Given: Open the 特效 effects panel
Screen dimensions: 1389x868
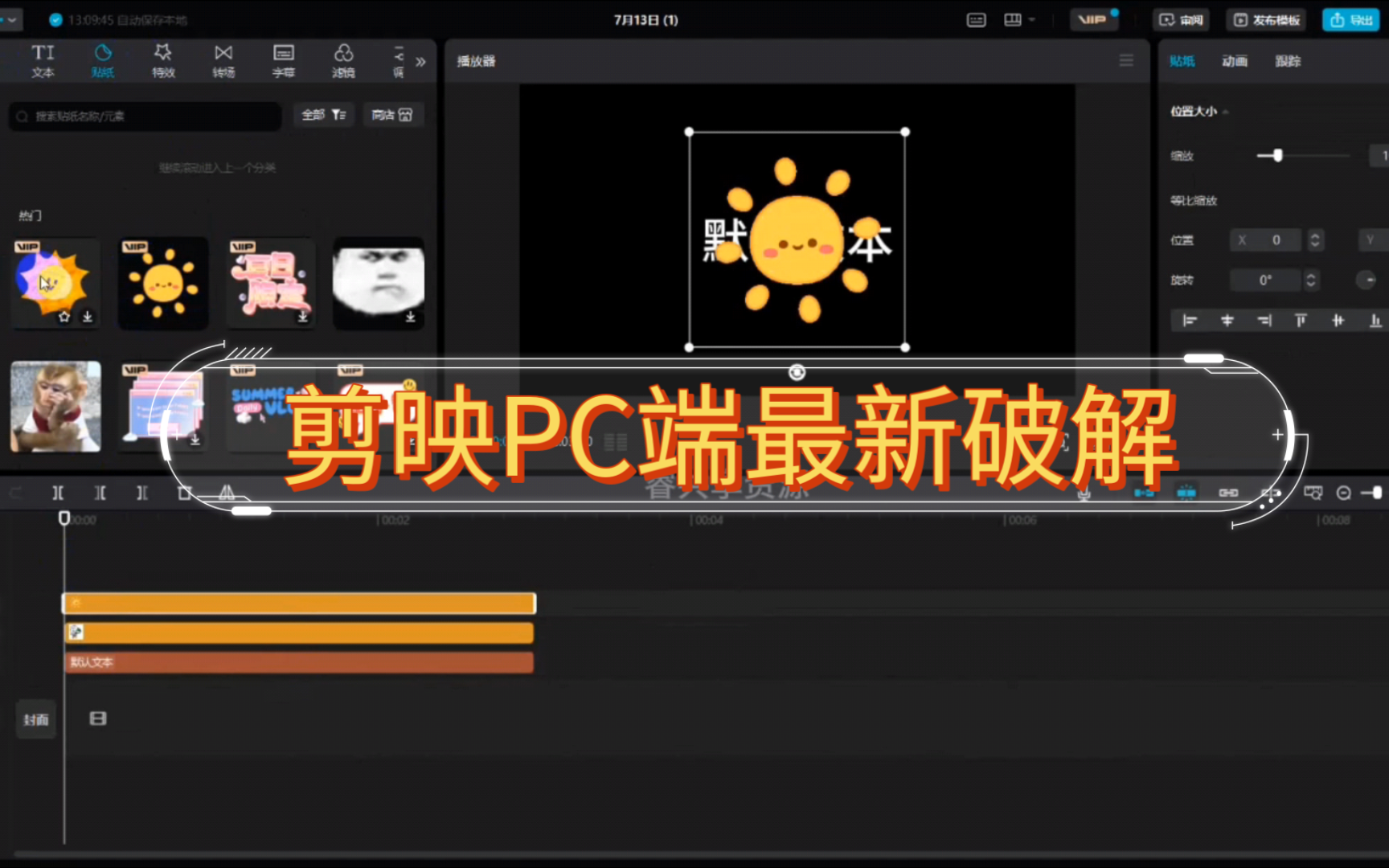Looking at the screenshot, I should pos(163,61).
